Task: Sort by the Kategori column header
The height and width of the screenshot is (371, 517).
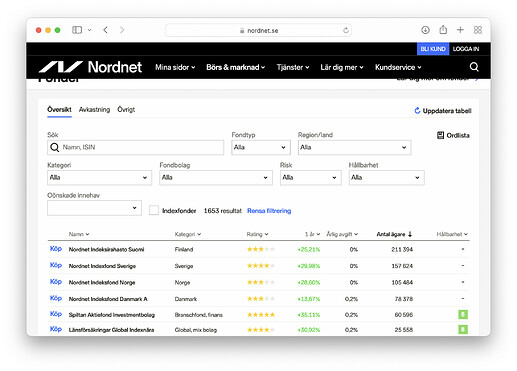Action: coord(188,234)
